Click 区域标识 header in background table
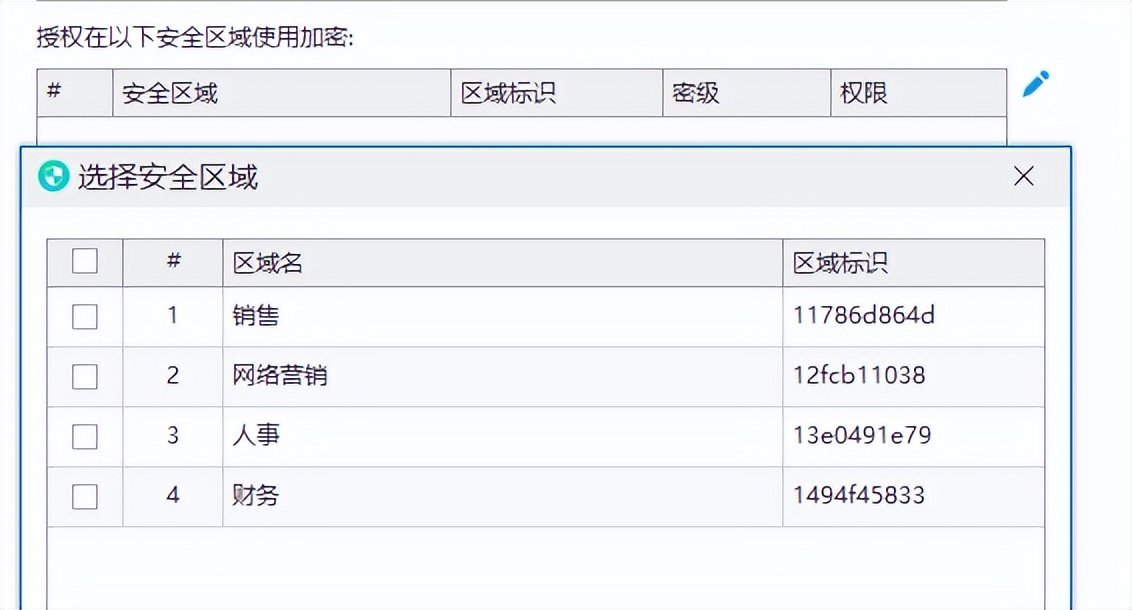The width and height of the screenshot is (1132, 610). [557, 92]
